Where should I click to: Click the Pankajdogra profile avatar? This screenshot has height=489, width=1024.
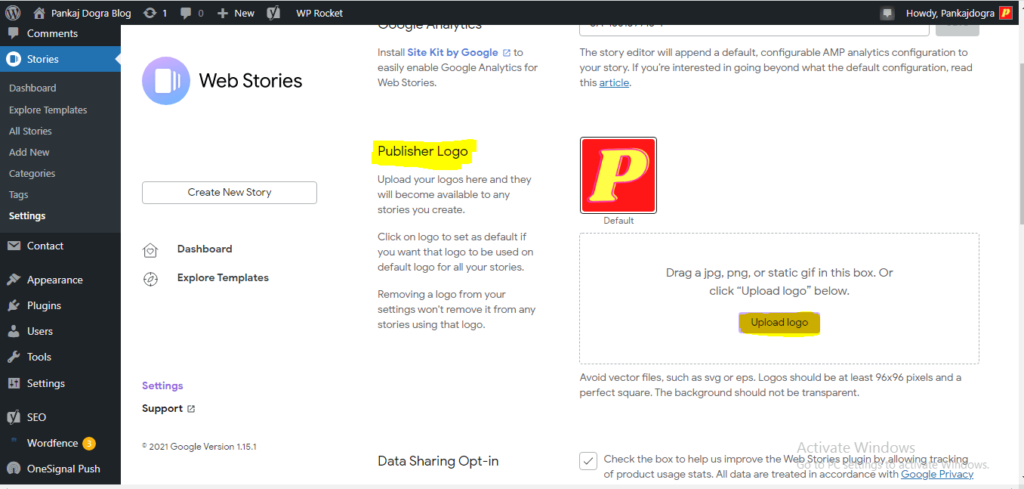[x=1006, y=13]
